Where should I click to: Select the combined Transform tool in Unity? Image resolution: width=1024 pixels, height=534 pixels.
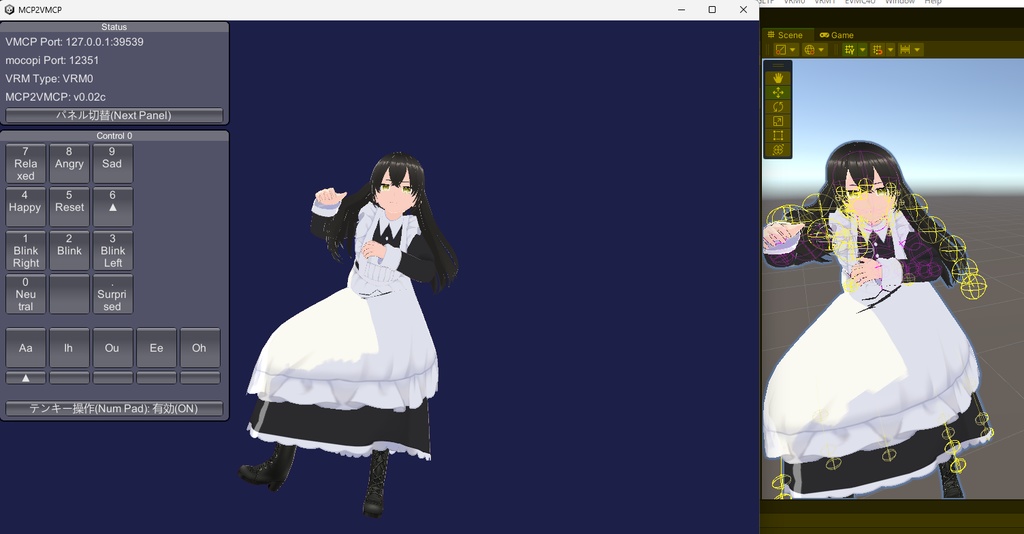[778, 149]
